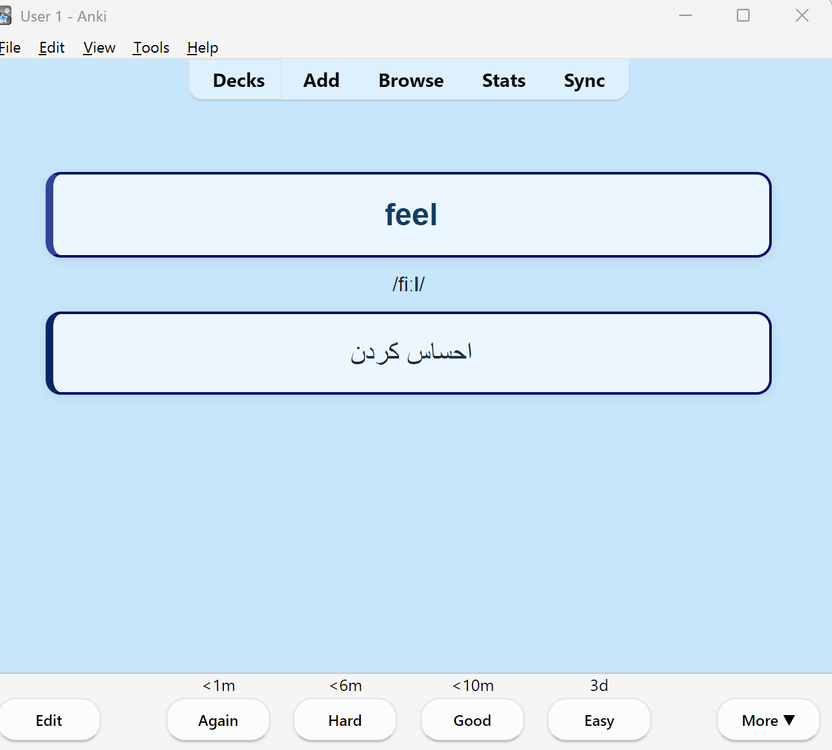Rate the card Easy
Image resolution: width=832 pixels, height=750 pixels.
(599, 720)
